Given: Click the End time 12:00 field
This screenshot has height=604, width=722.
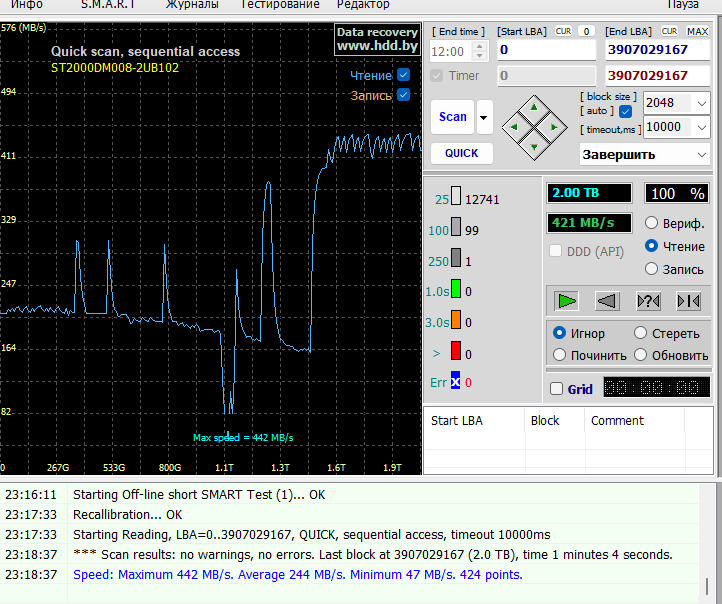Looking at the screenshot, I should 452,51.
